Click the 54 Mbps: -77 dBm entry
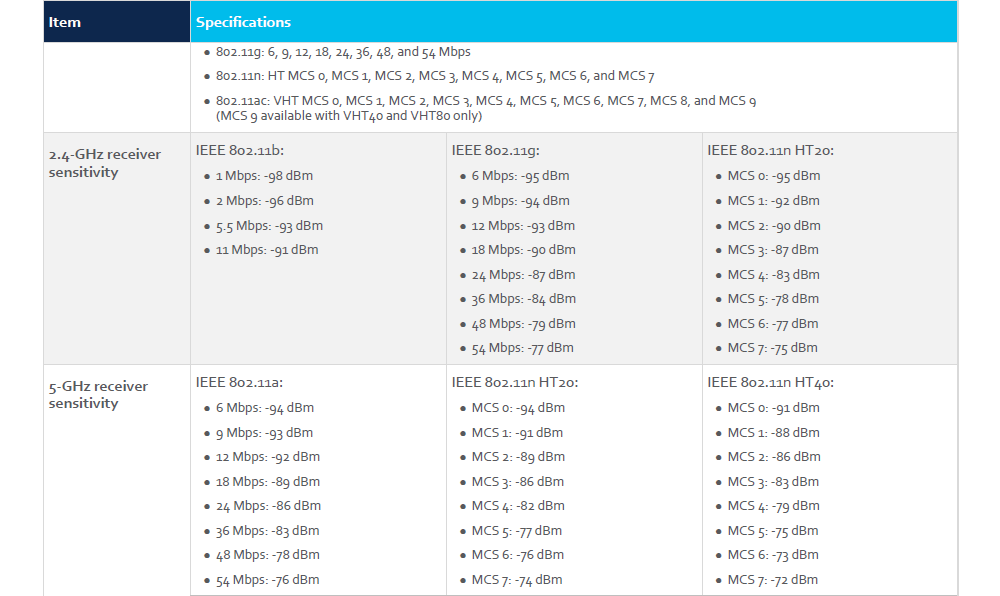Viewport: 1000px width, 596px height. click(522, 348)
